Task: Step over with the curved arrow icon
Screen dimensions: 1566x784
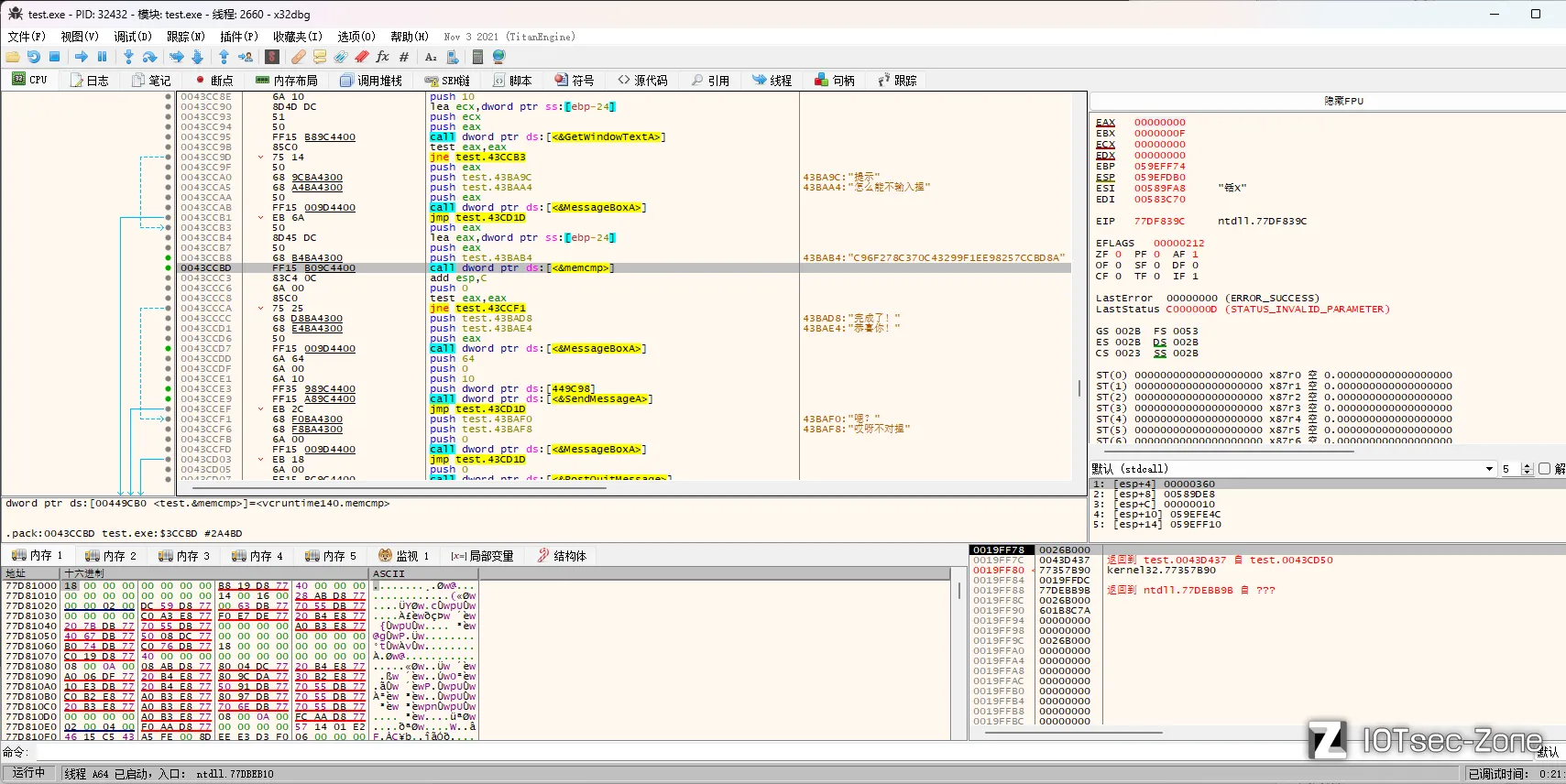Action: pyautogui.click(x=149, y=57)
